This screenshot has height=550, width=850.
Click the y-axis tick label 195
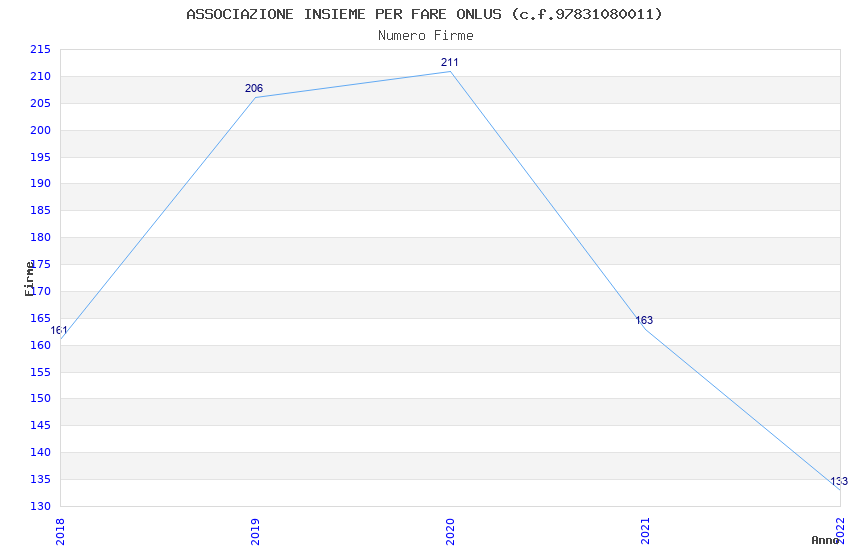(40, 157)
